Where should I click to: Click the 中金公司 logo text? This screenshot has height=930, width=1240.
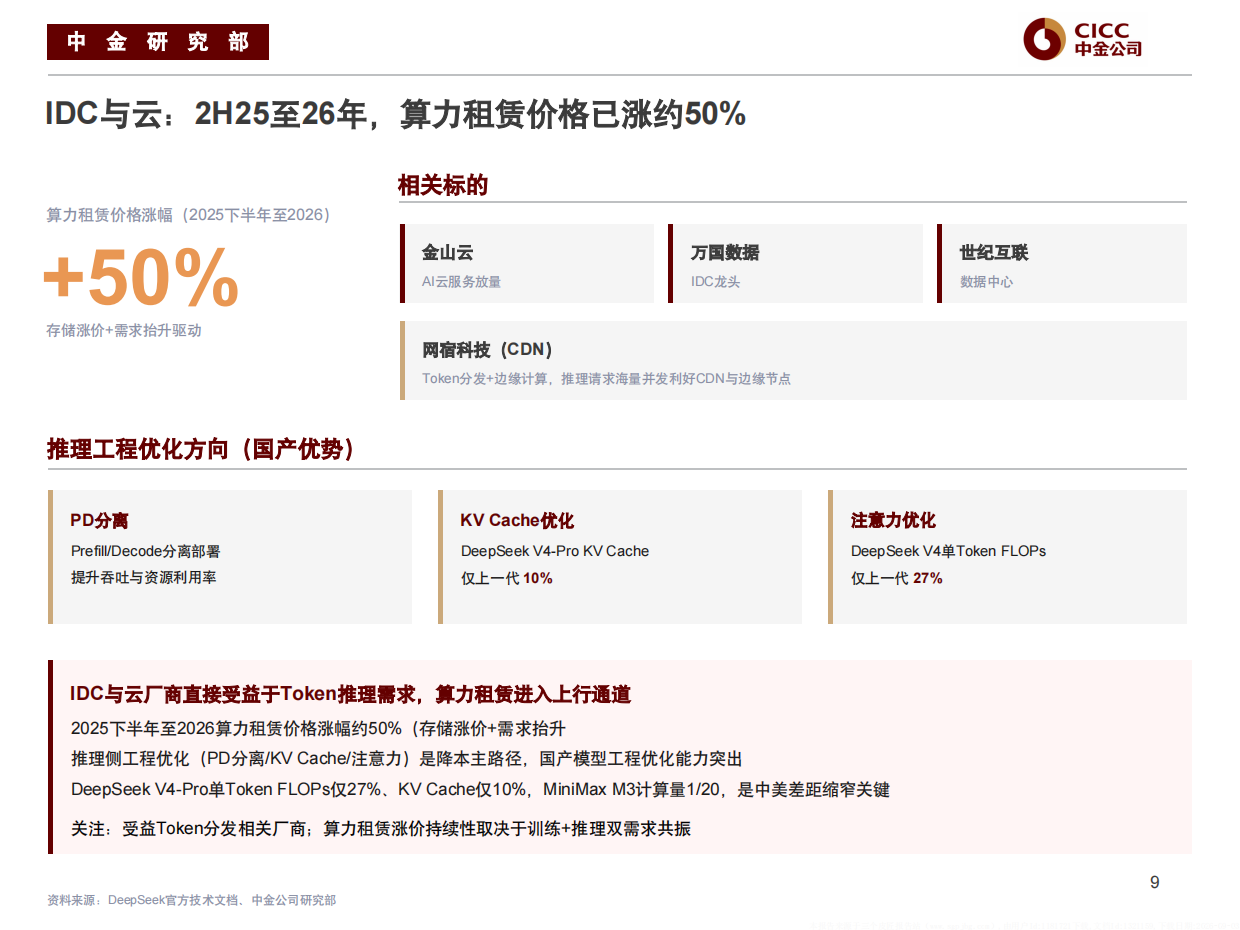[x=1108, y=48]
